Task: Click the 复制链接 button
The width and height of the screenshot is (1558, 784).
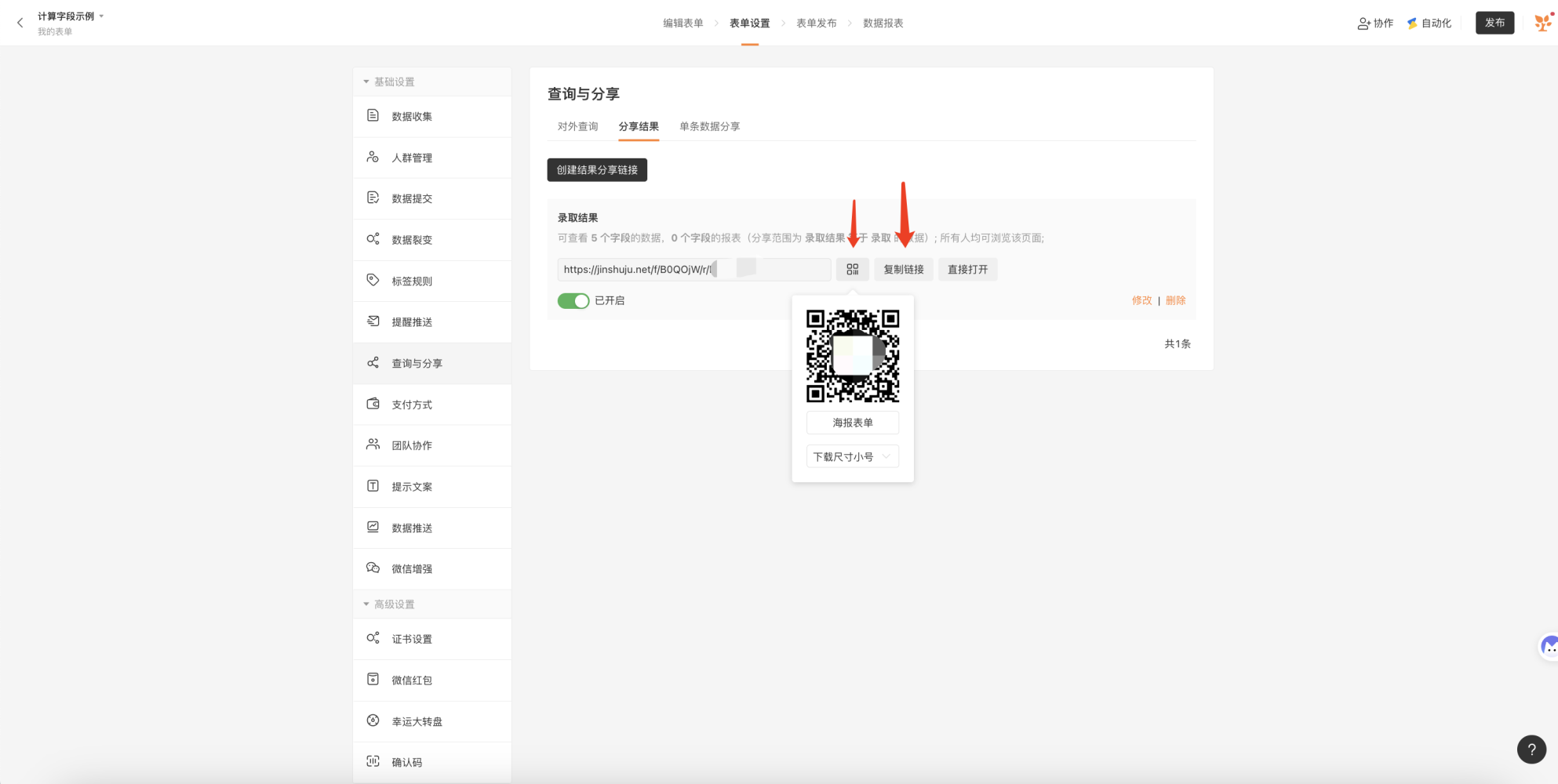Action: coord(904,269)
